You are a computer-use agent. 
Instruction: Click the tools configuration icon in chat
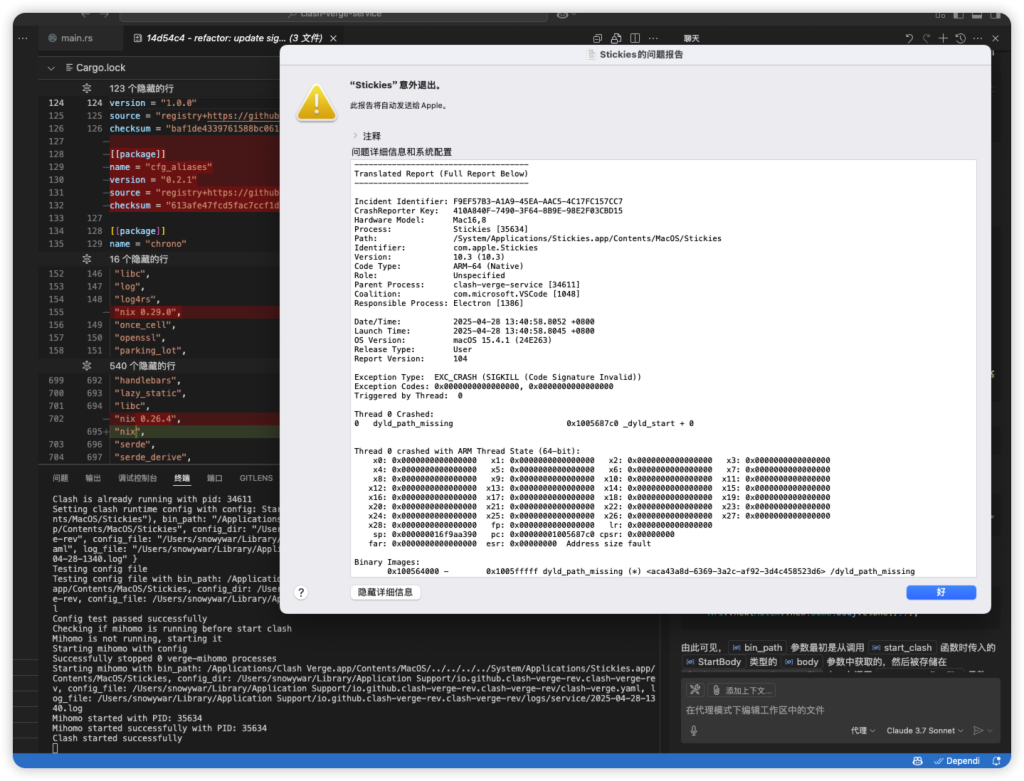[695, 690]
